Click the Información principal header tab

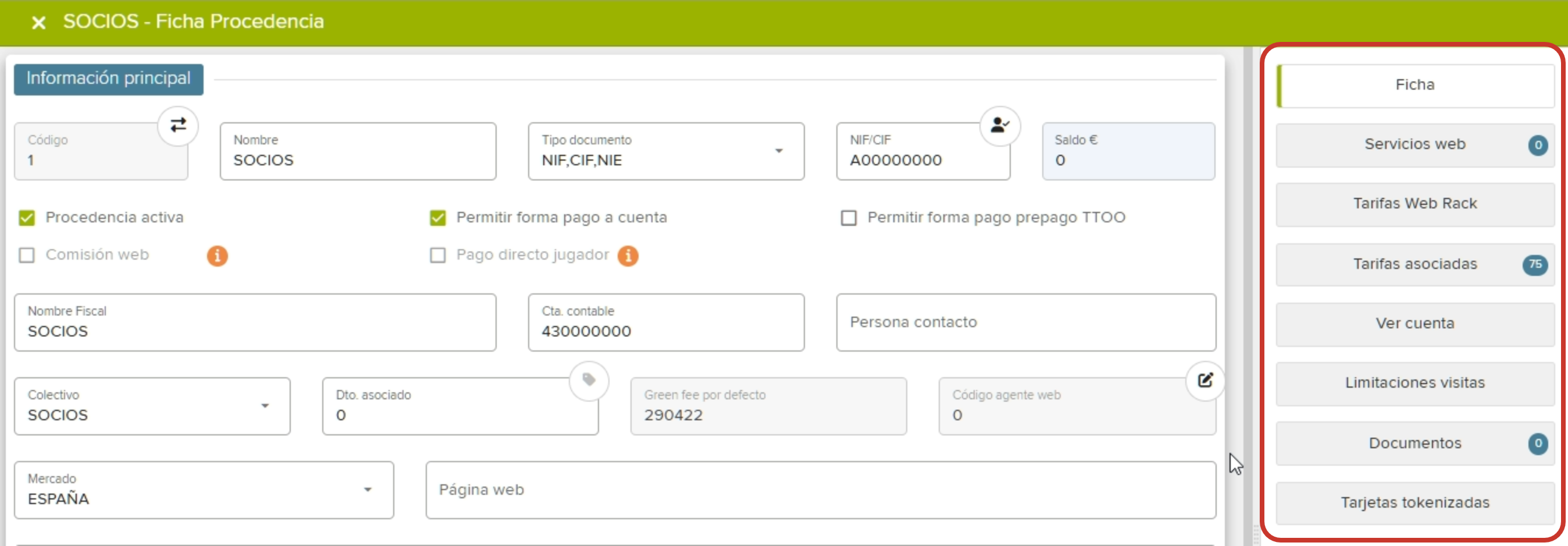pos(108,79)
